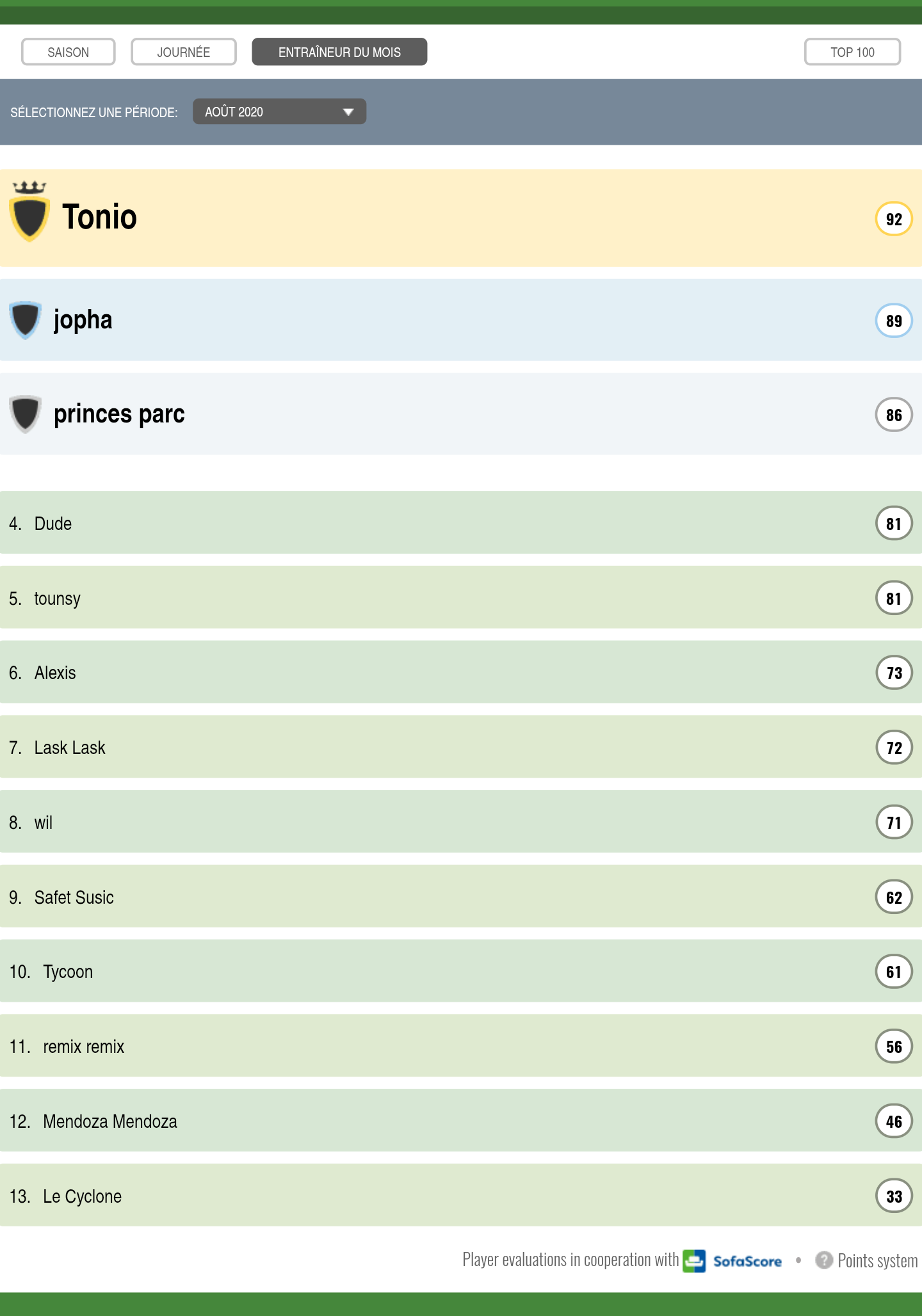Open the SofaScore text link

[747, 1262]
